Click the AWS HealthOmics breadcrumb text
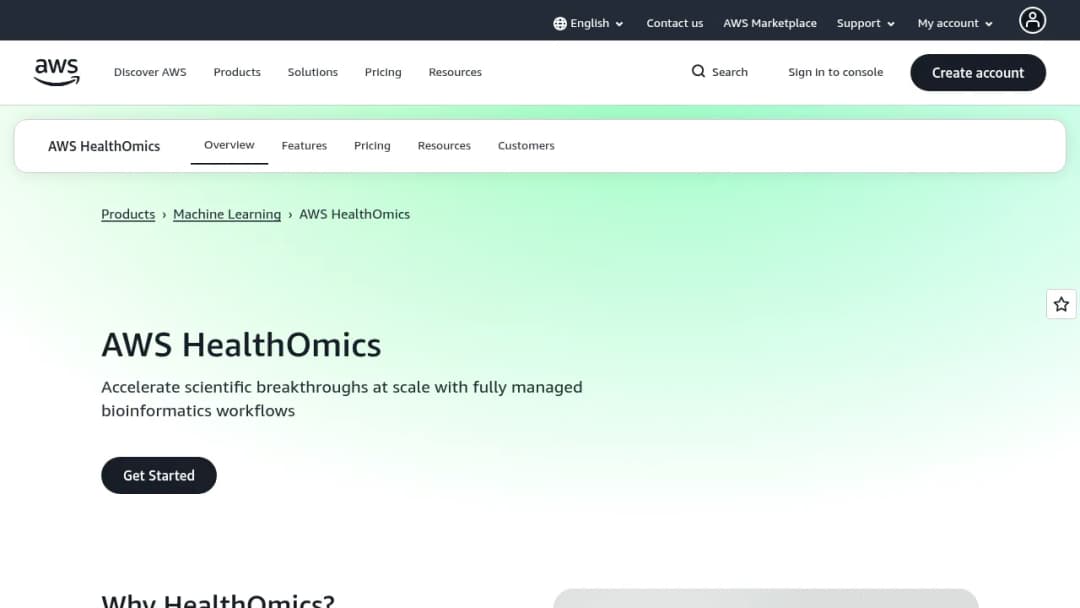The image size is (1080, 608). [354, 214]
